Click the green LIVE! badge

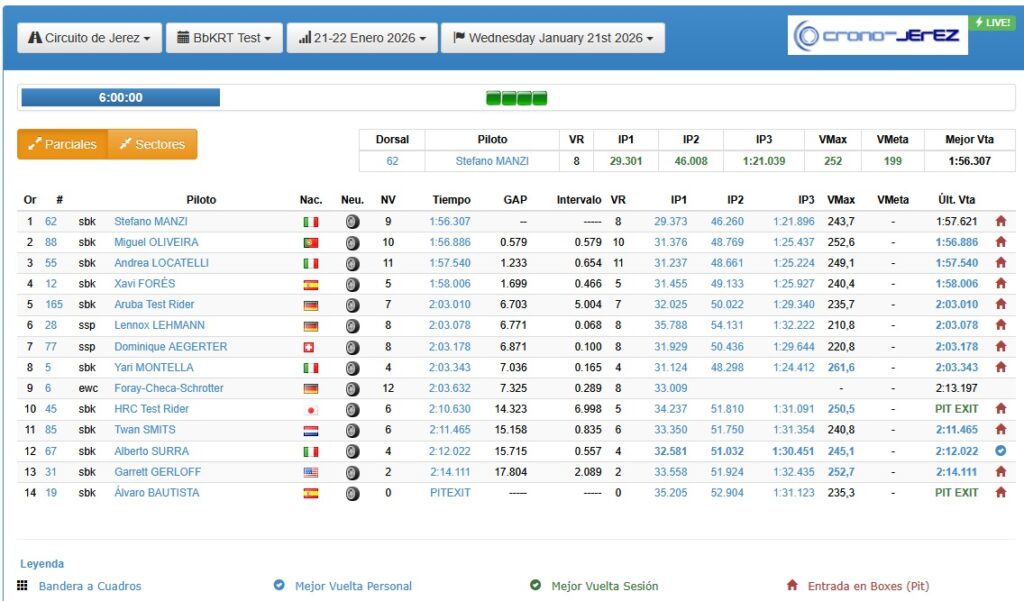coord(993,23)
